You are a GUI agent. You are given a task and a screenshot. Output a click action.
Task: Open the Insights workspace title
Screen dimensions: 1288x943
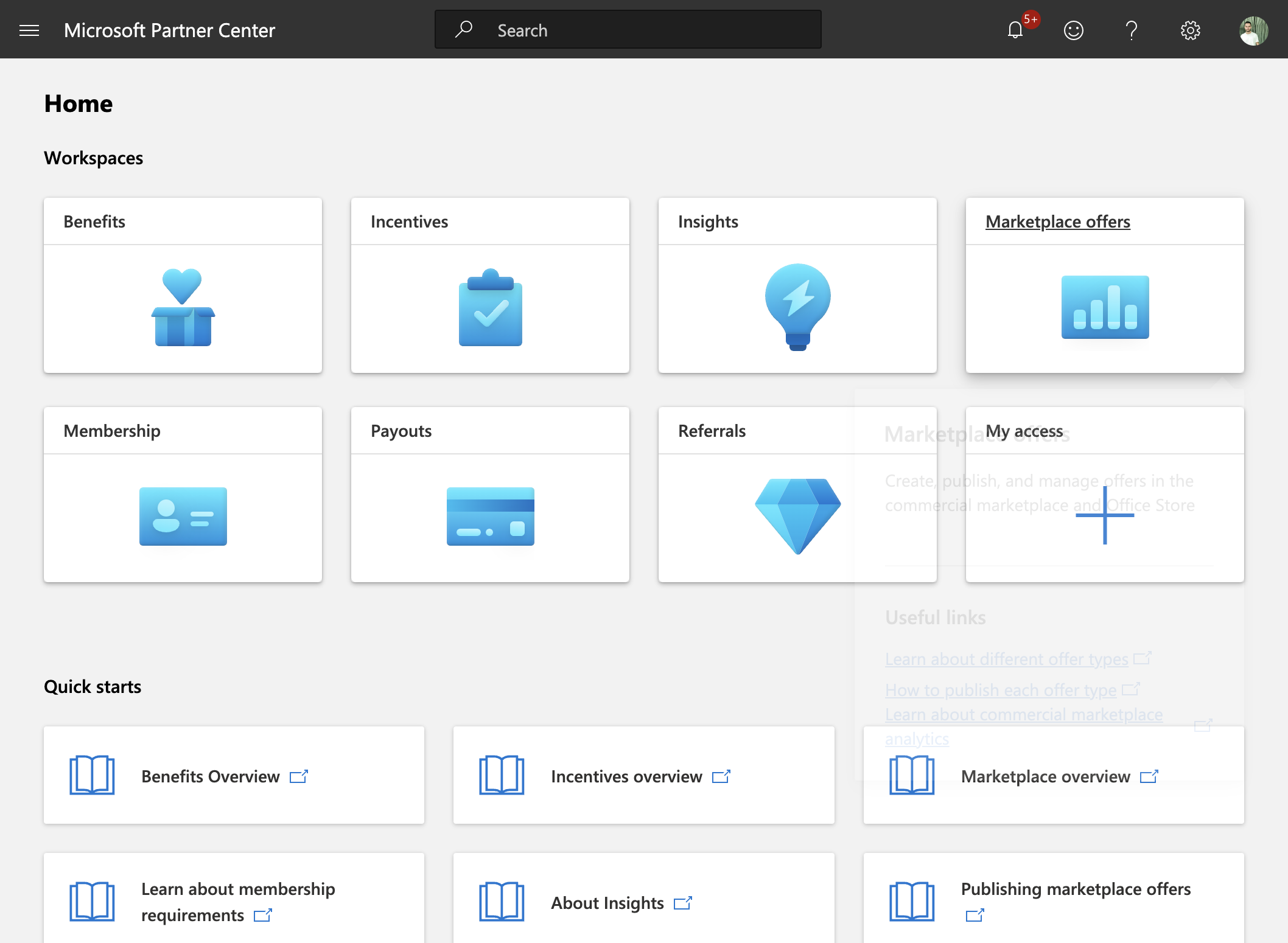pyautogui.click(x=708, y=221)
